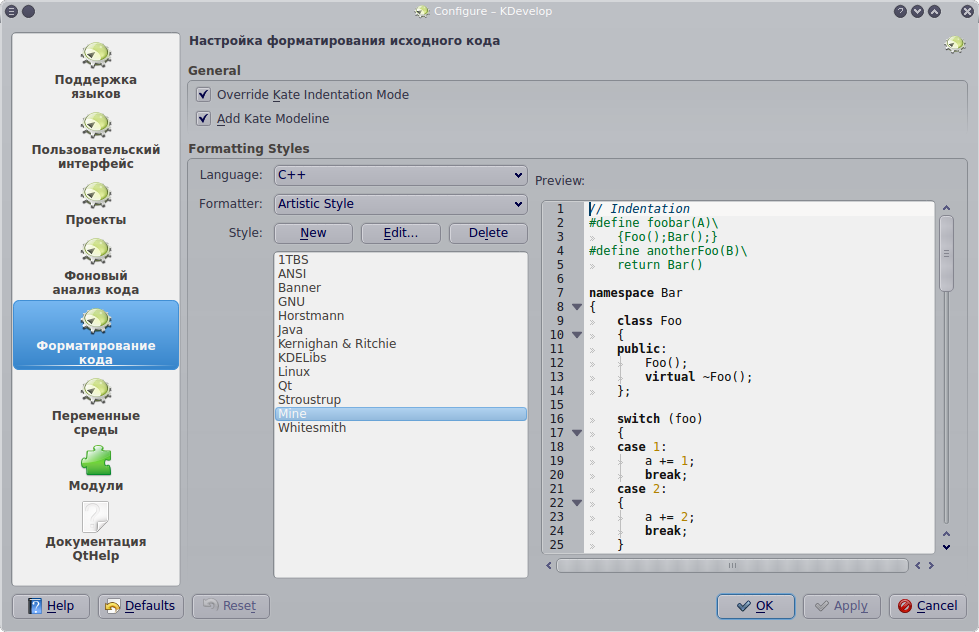
Task: Open Переменные среды settings icon
Action: point(96,392)
